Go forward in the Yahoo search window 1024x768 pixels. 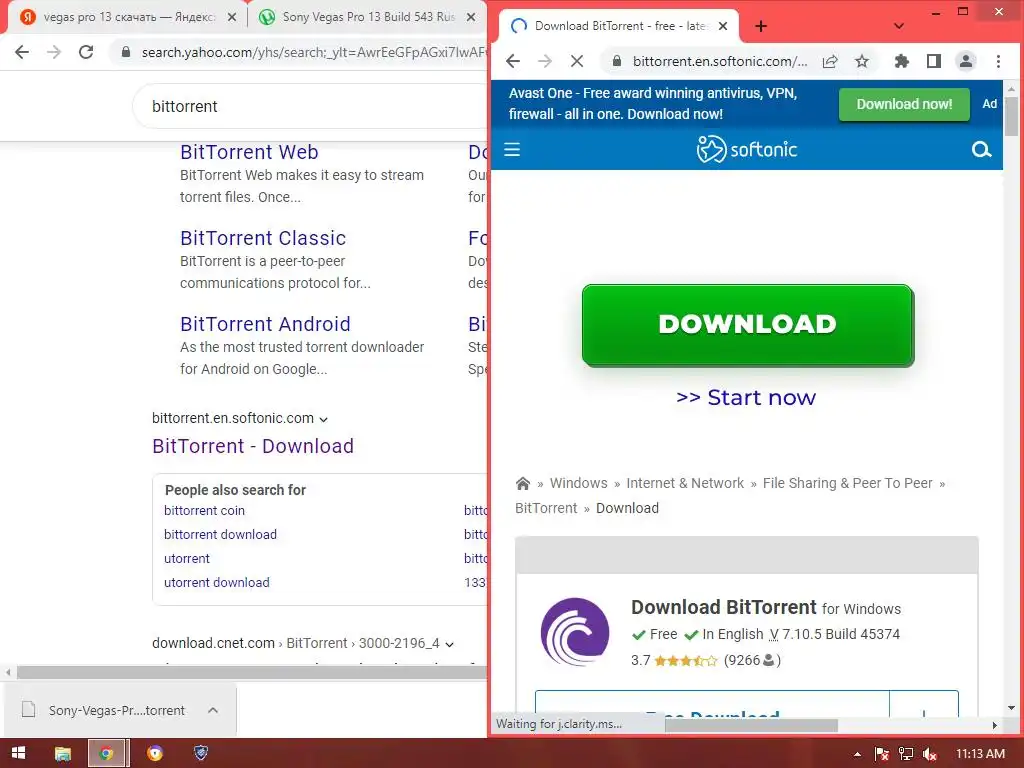[54, 52]
